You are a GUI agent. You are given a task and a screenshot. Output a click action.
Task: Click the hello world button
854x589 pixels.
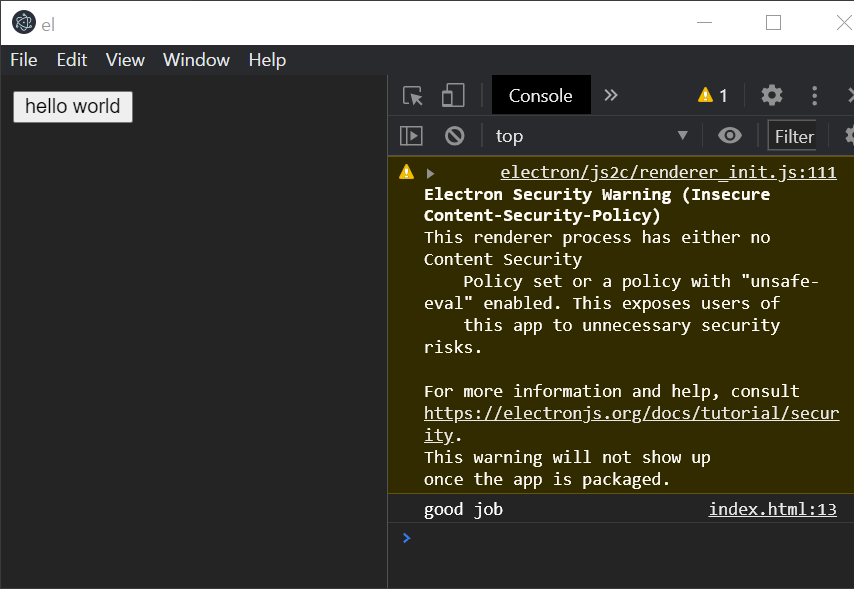pos(73,107)
